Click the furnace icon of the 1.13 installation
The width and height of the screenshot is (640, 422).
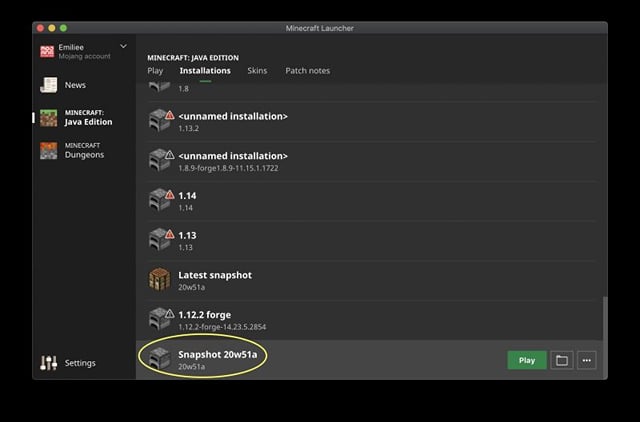coord(158,240)
